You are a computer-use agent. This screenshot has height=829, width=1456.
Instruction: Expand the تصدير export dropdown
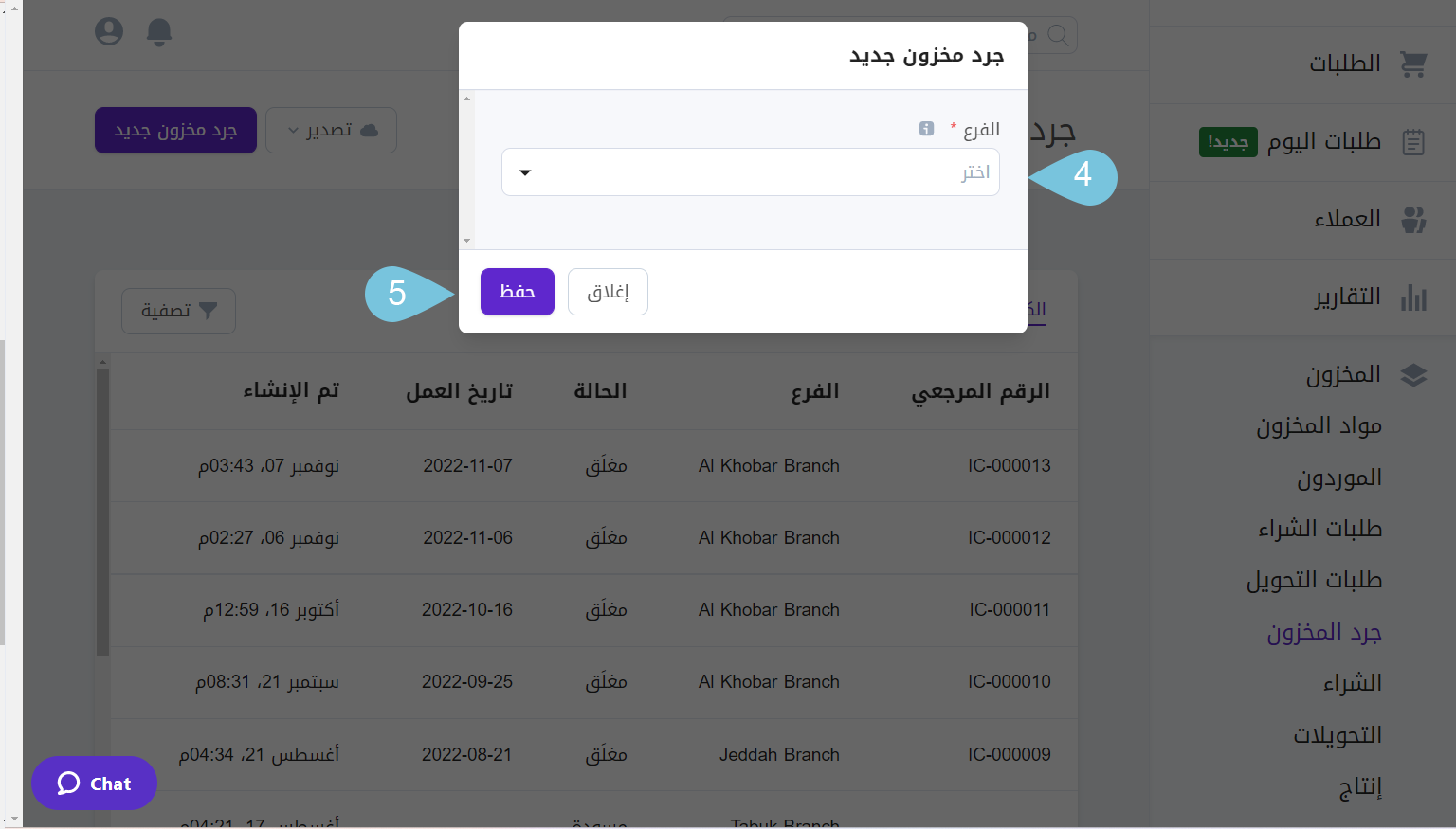(x=331, y=130)
